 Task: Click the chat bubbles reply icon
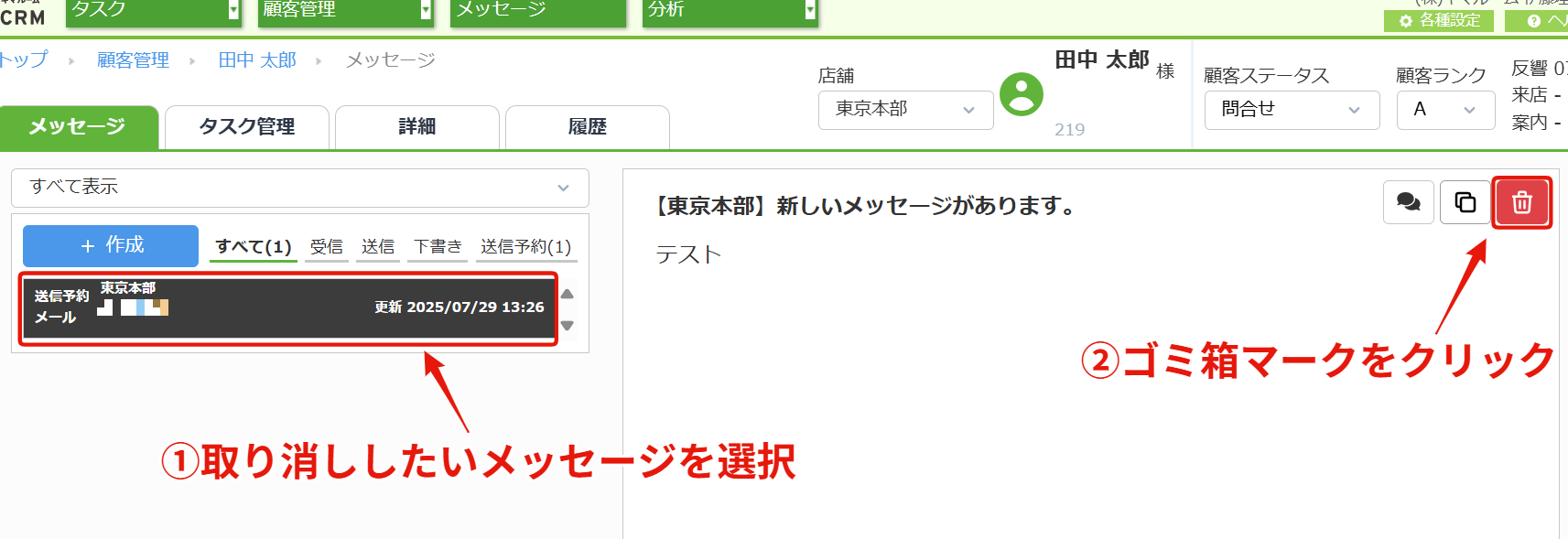point(1409,202)
